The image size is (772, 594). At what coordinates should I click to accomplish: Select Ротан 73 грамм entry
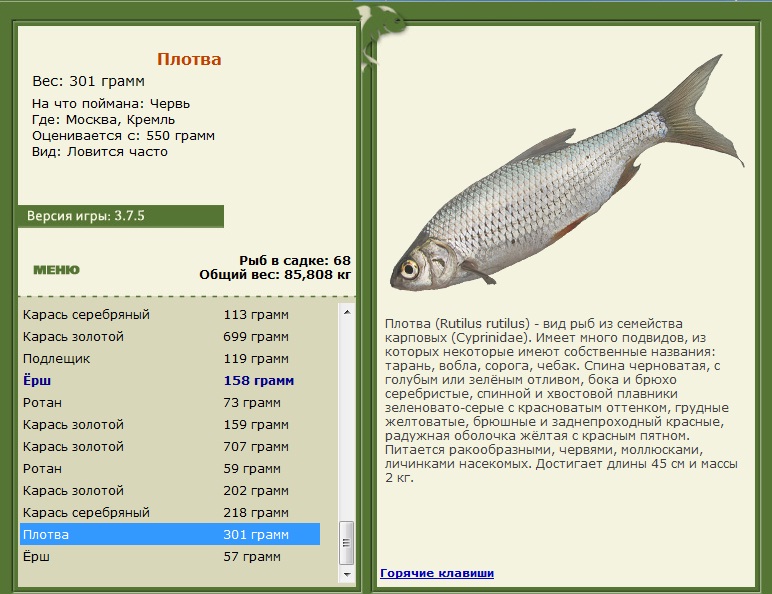tap(170, 403)
